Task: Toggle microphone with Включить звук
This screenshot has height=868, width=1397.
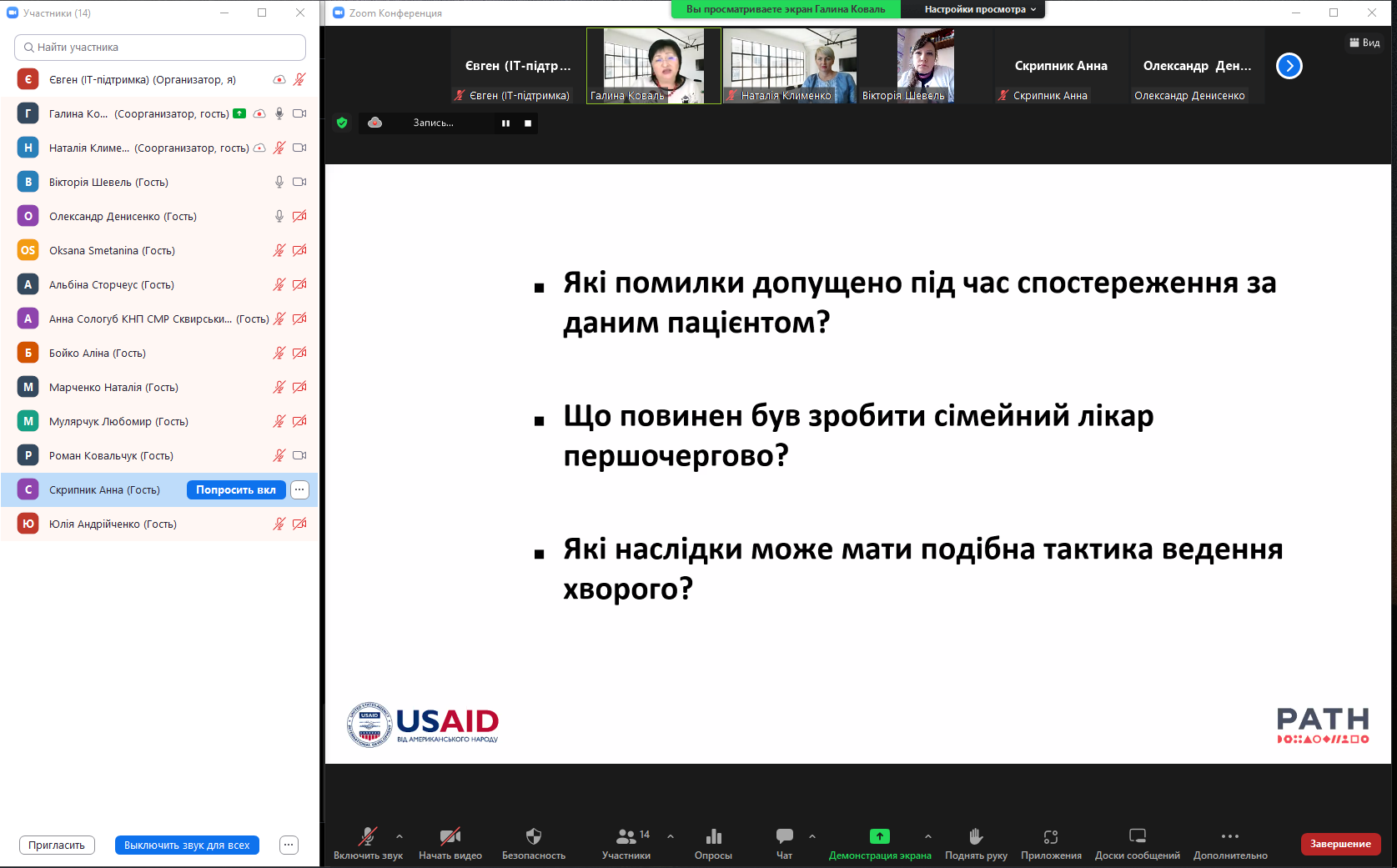Action: pyautogui.click(x=368, y=836)
